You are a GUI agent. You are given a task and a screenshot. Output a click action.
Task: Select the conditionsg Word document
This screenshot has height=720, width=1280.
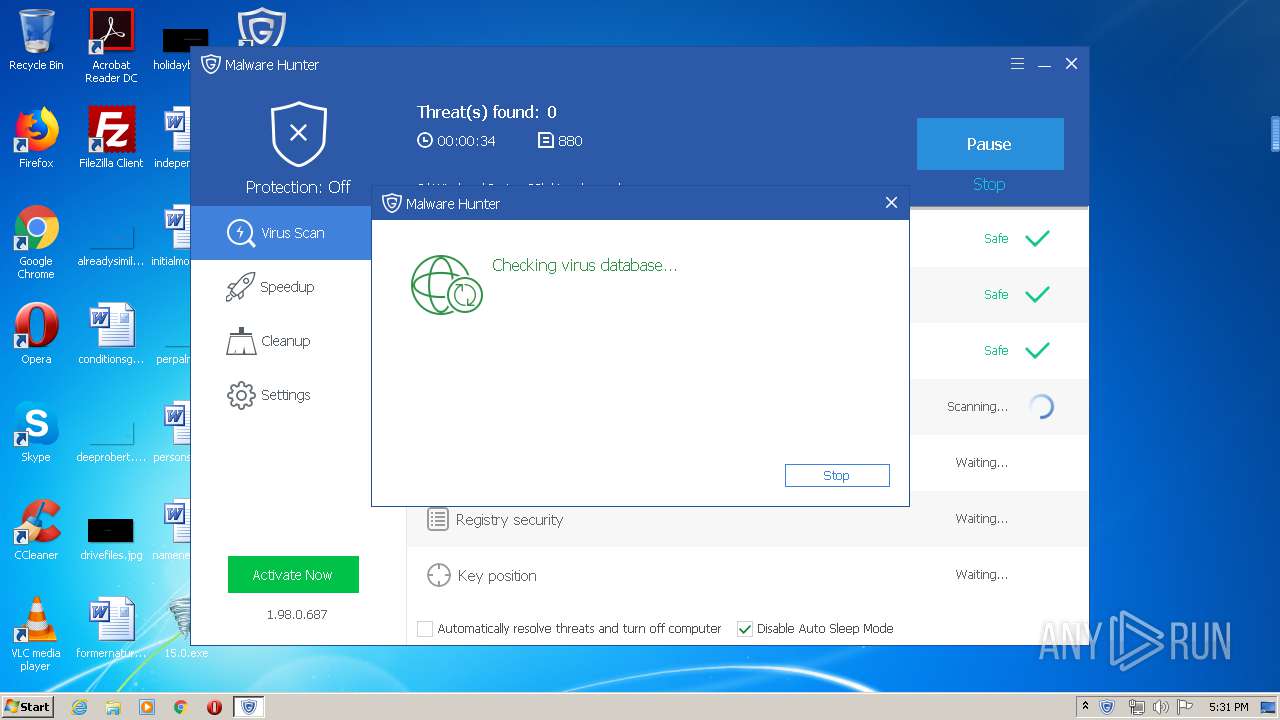click(111, 334)
